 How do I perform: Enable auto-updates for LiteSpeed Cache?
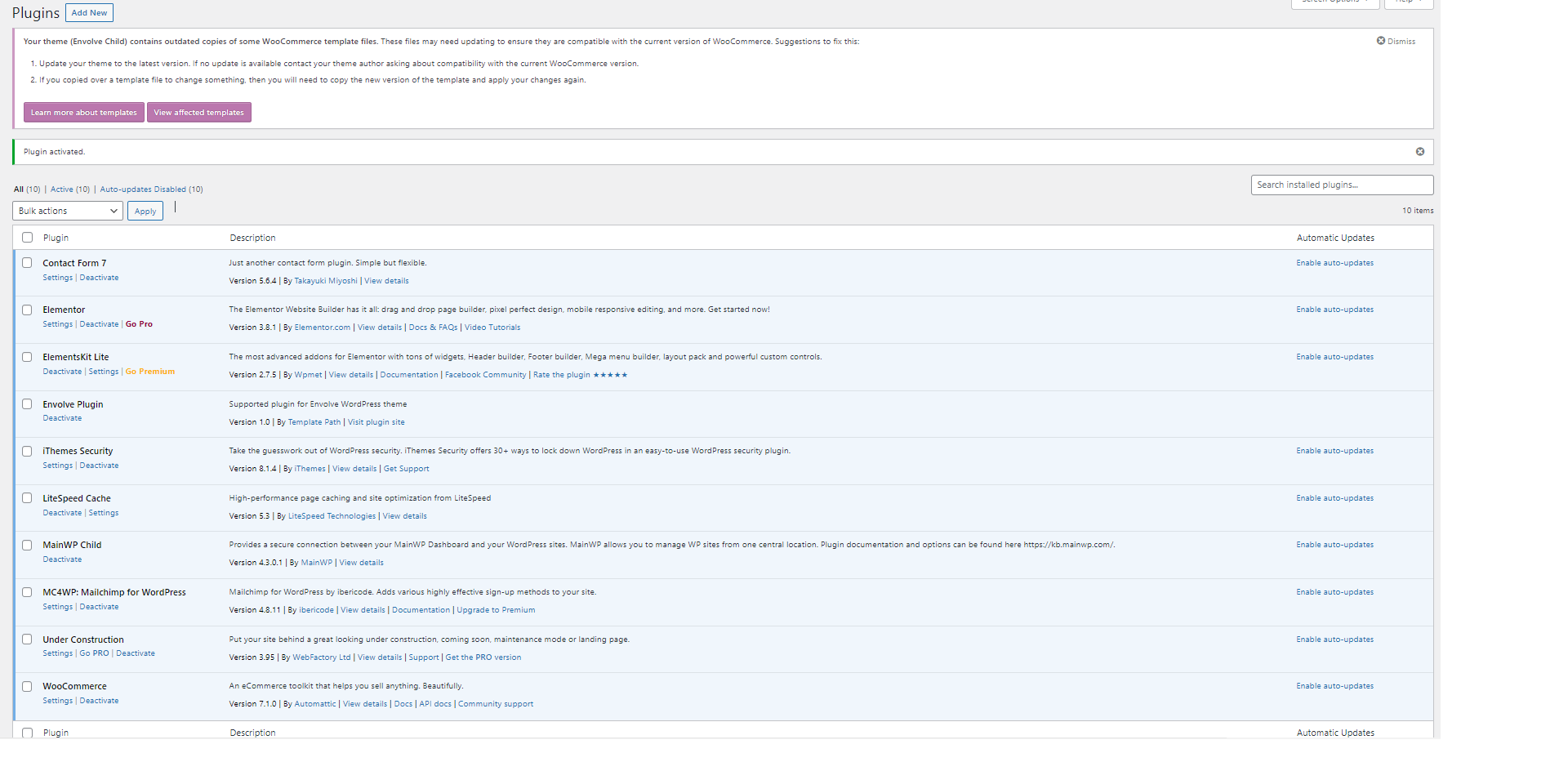(x=1334, y=498)
